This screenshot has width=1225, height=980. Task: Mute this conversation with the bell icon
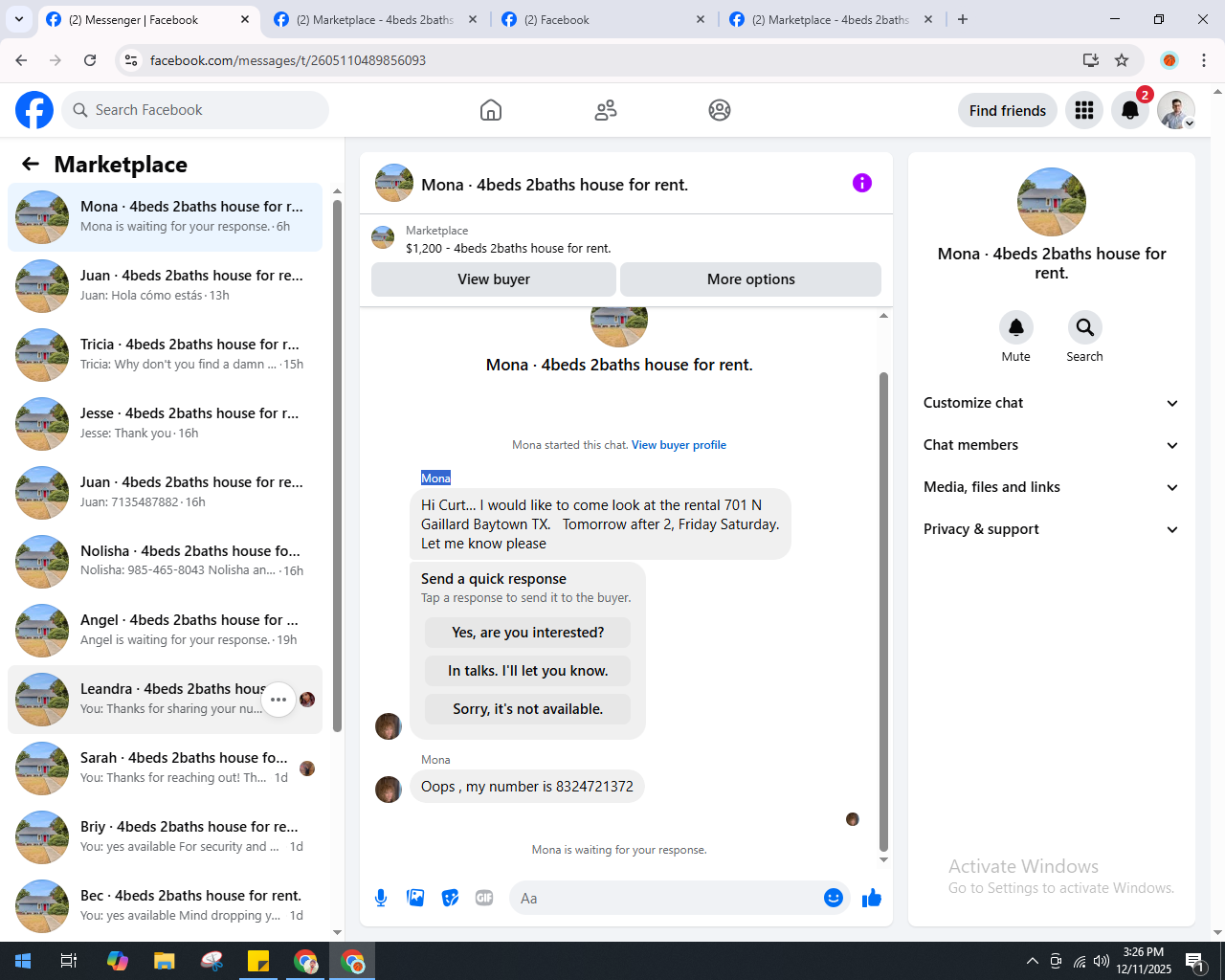[x=1016, y=327]
